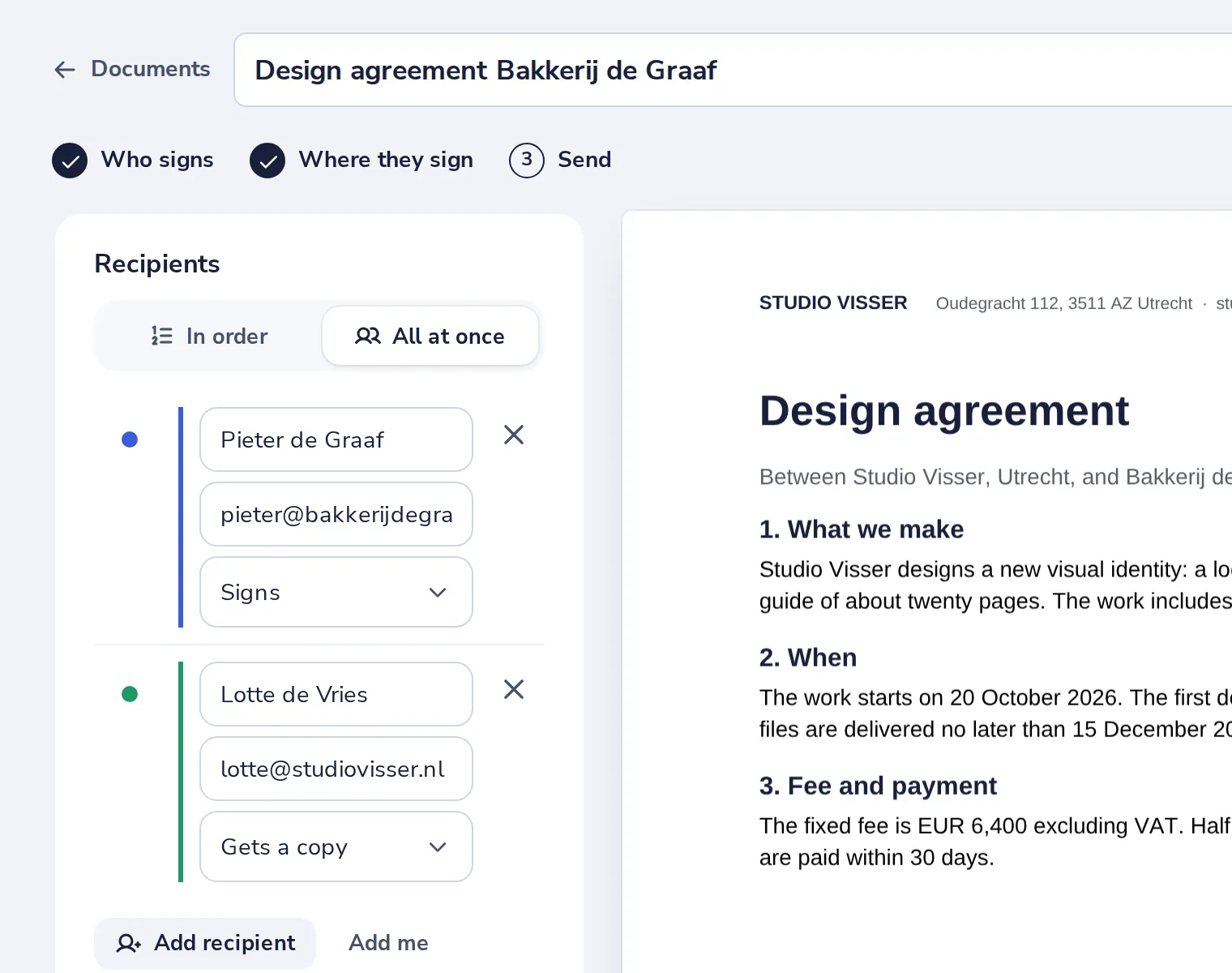Open the Signs role dropdown
This screenshot has width=1232, height=973.
[336, 592]
